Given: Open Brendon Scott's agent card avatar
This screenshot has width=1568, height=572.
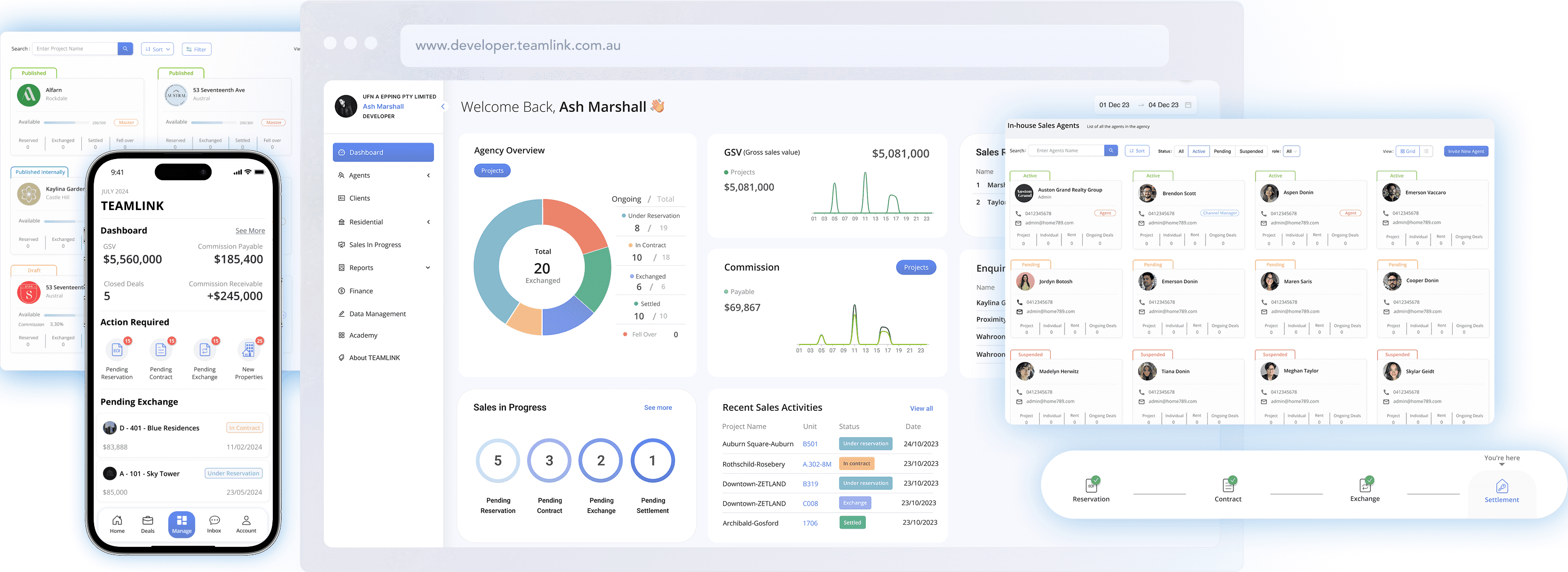Looking at the screenshot, I should 1147,194.
